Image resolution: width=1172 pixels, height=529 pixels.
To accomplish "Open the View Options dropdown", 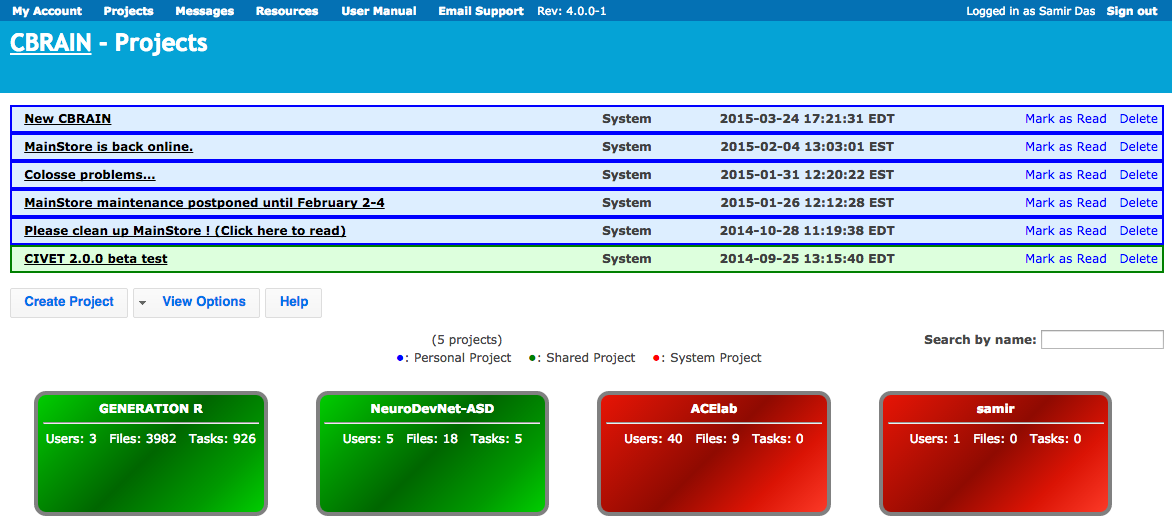I will (196, 302).
